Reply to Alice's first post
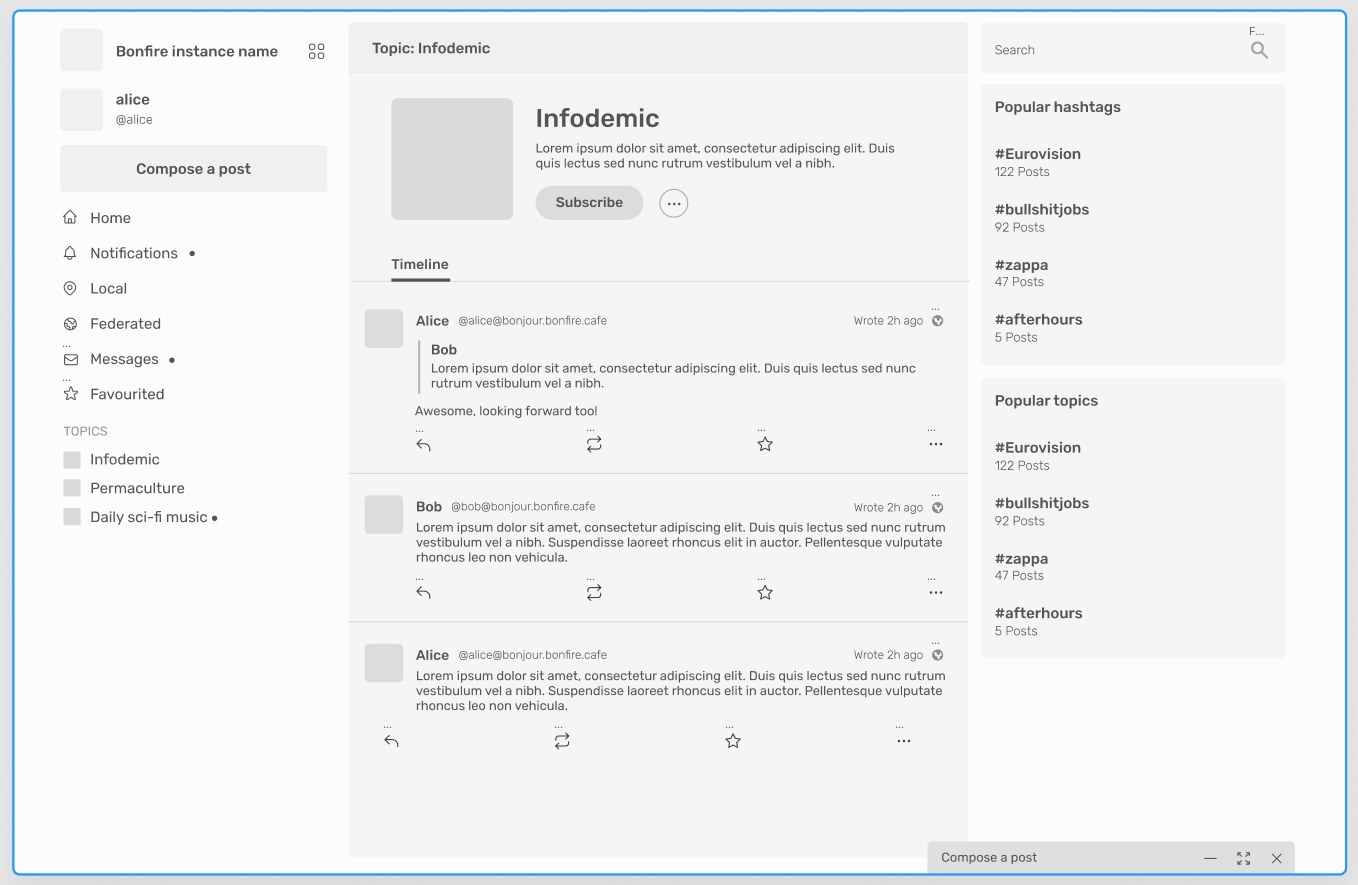The height and width of the screenshot is (885, 1358). click(423, 444)
